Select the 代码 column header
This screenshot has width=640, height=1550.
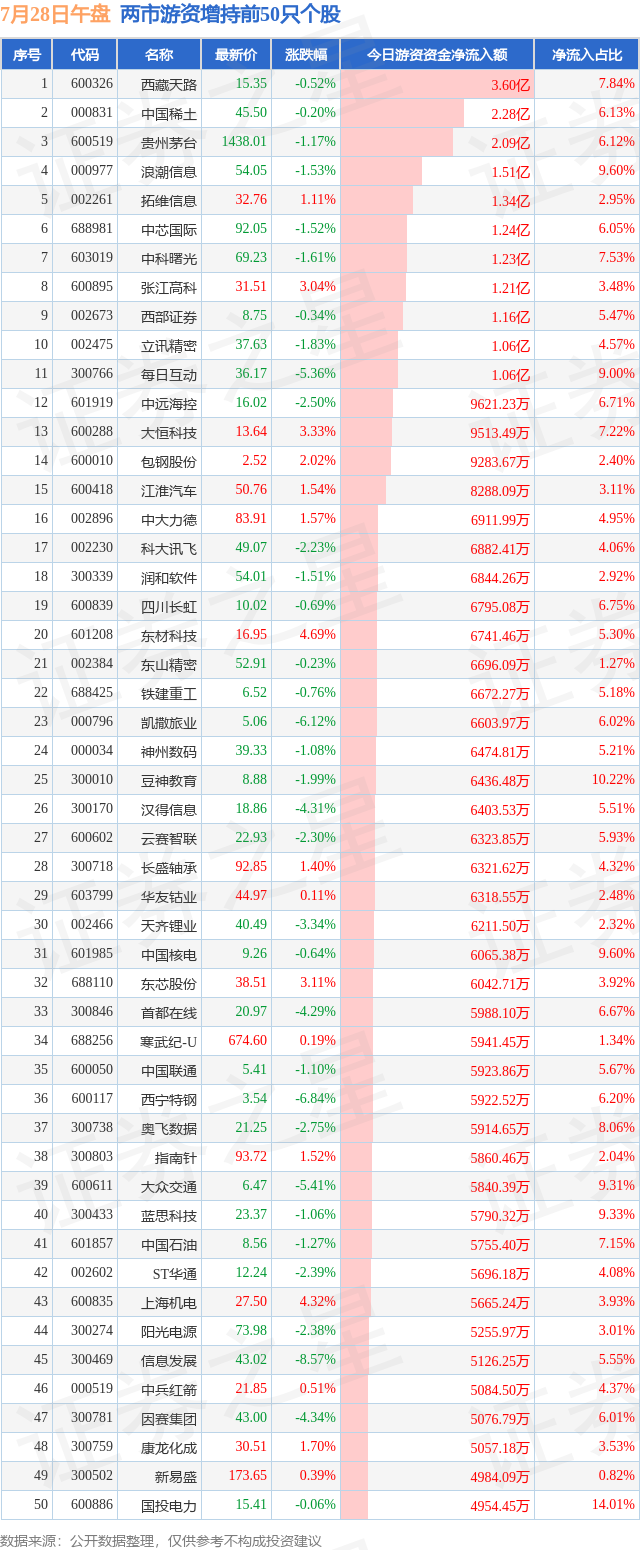click(x=85, y=55)
